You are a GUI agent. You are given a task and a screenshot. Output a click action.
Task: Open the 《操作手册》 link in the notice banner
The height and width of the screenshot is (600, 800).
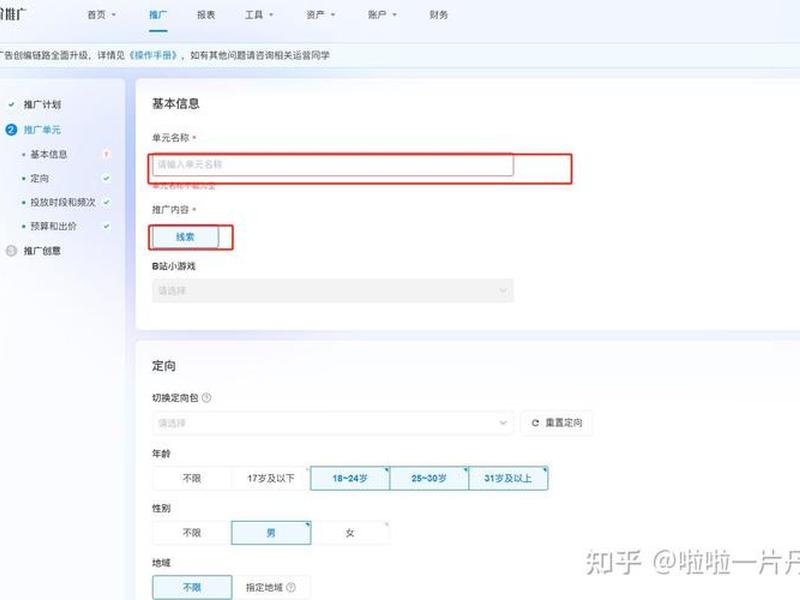pyautogui.click(x=154, y=55)
